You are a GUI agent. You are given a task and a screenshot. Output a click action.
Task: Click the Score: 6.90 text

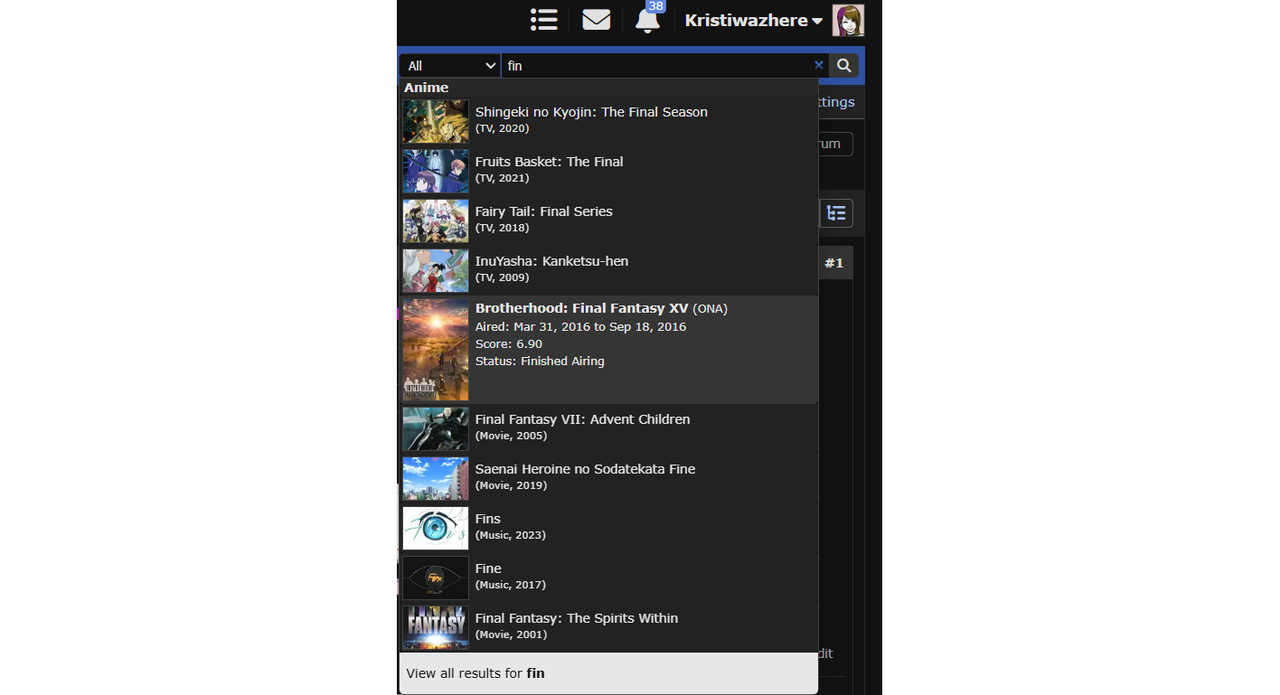click(x=509, y=344)
